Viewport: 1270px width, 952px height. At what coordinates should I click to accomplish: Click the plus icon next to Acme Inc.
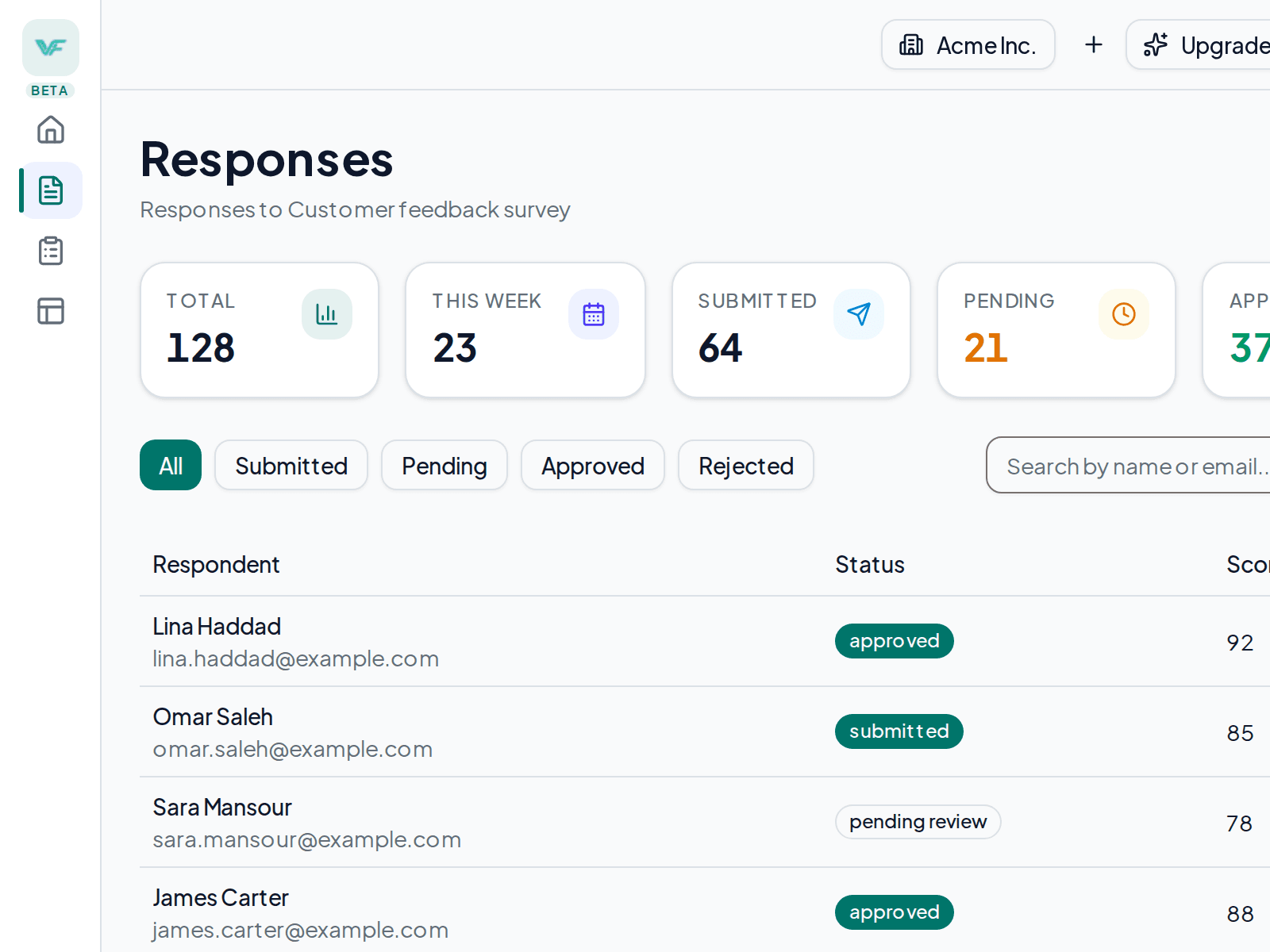pos(1094,44)
